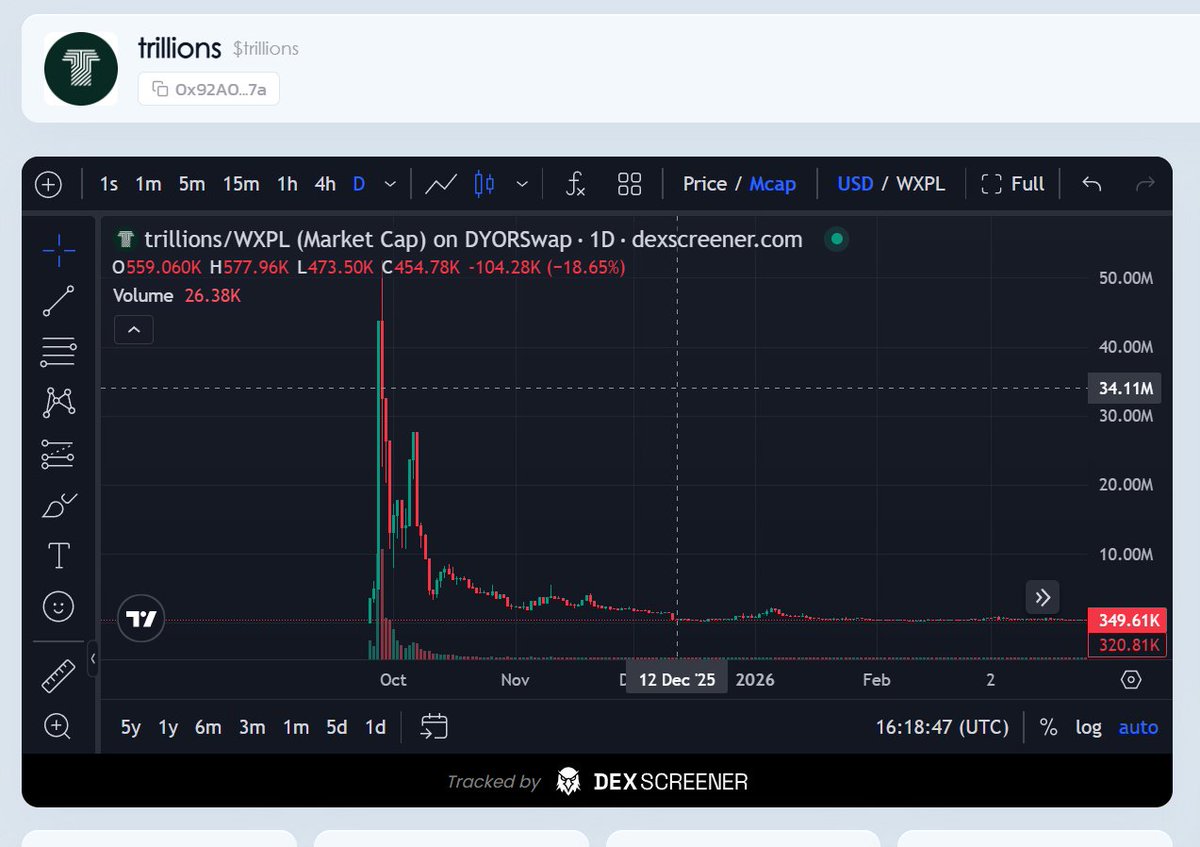This screenshot has height=847, width=1200.
Task: Select the text annotation tool
Action: (59, 555)
